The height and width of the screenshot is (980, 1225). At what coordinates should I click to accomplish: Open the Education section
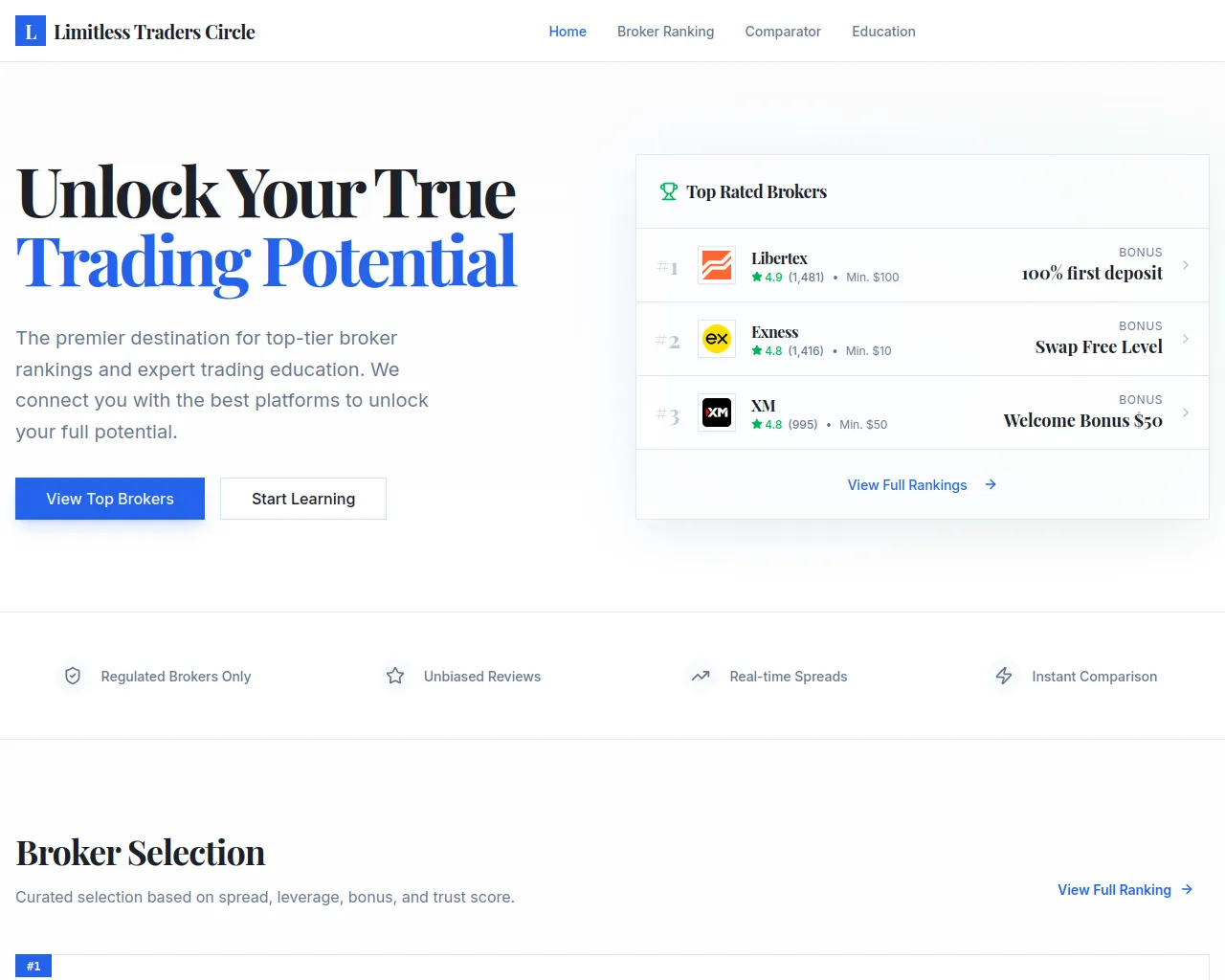(883, 32)
